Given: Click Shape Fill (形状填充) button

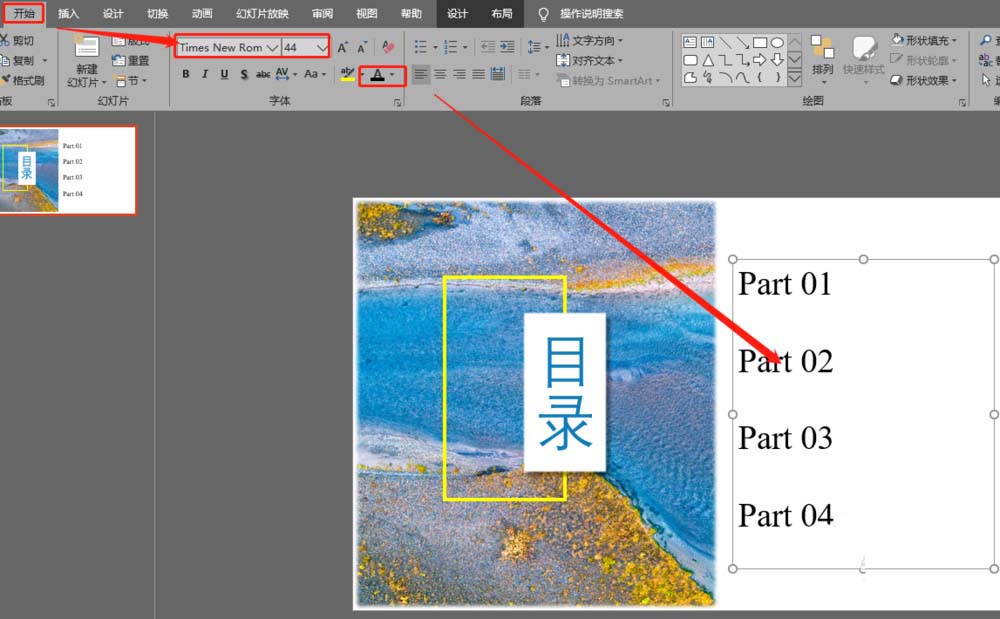Looking at the screenshot, I should tap(924, 40).
